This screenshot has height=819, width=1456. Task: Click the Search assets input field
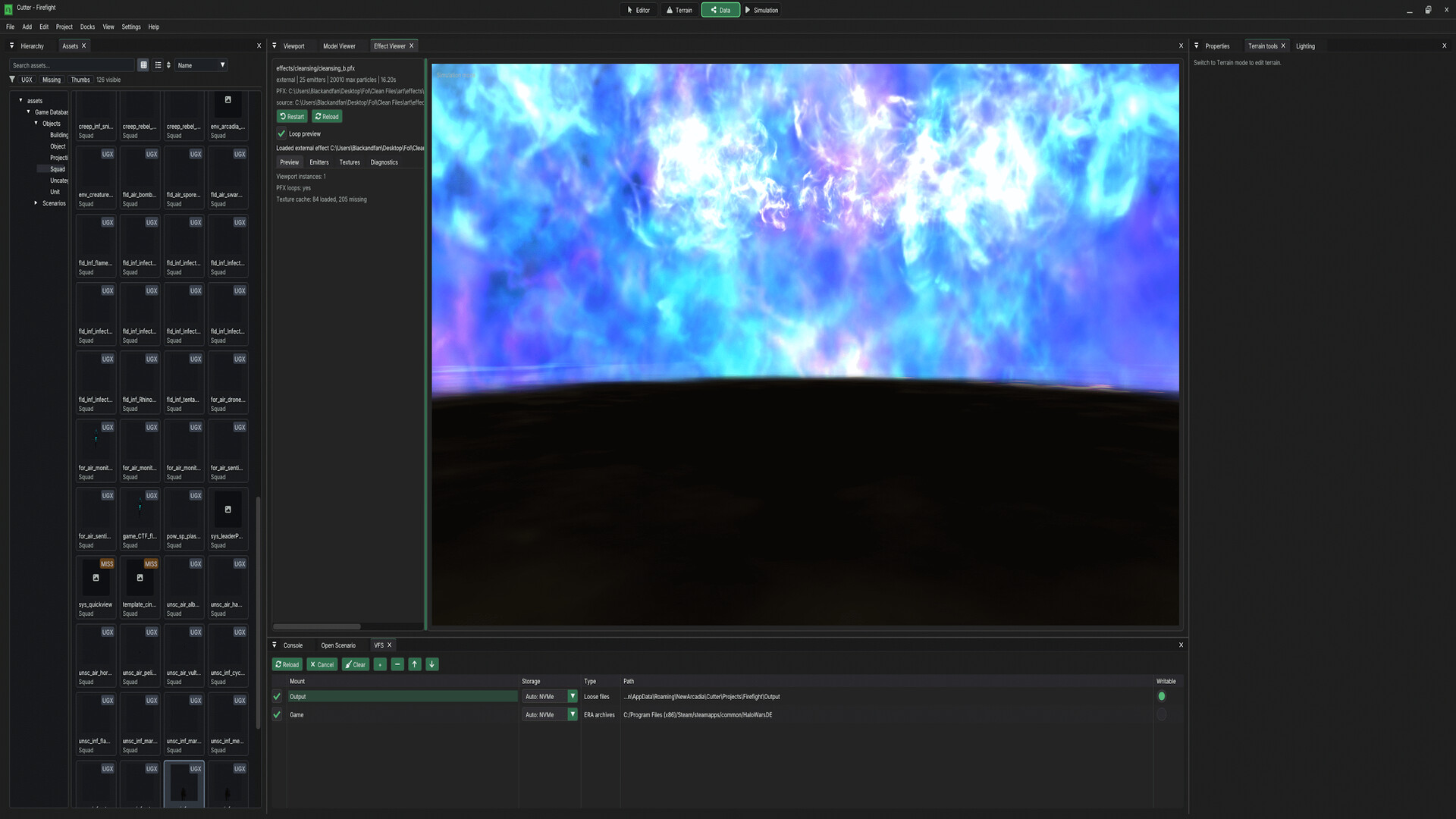tap(72, 65)
